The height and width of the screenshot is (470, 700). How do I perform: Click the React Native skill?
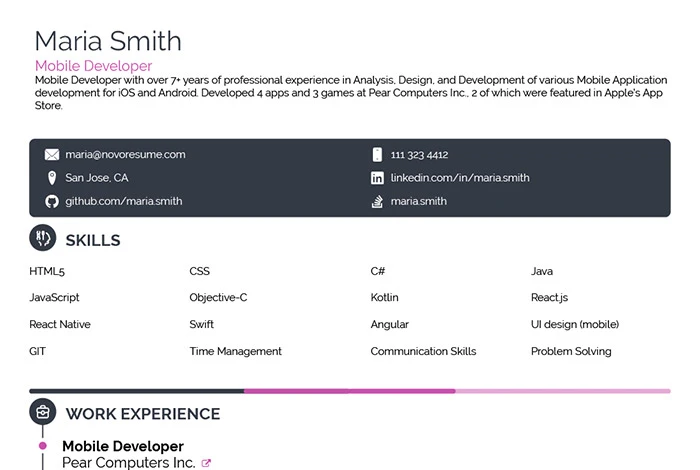pos(60,325)
